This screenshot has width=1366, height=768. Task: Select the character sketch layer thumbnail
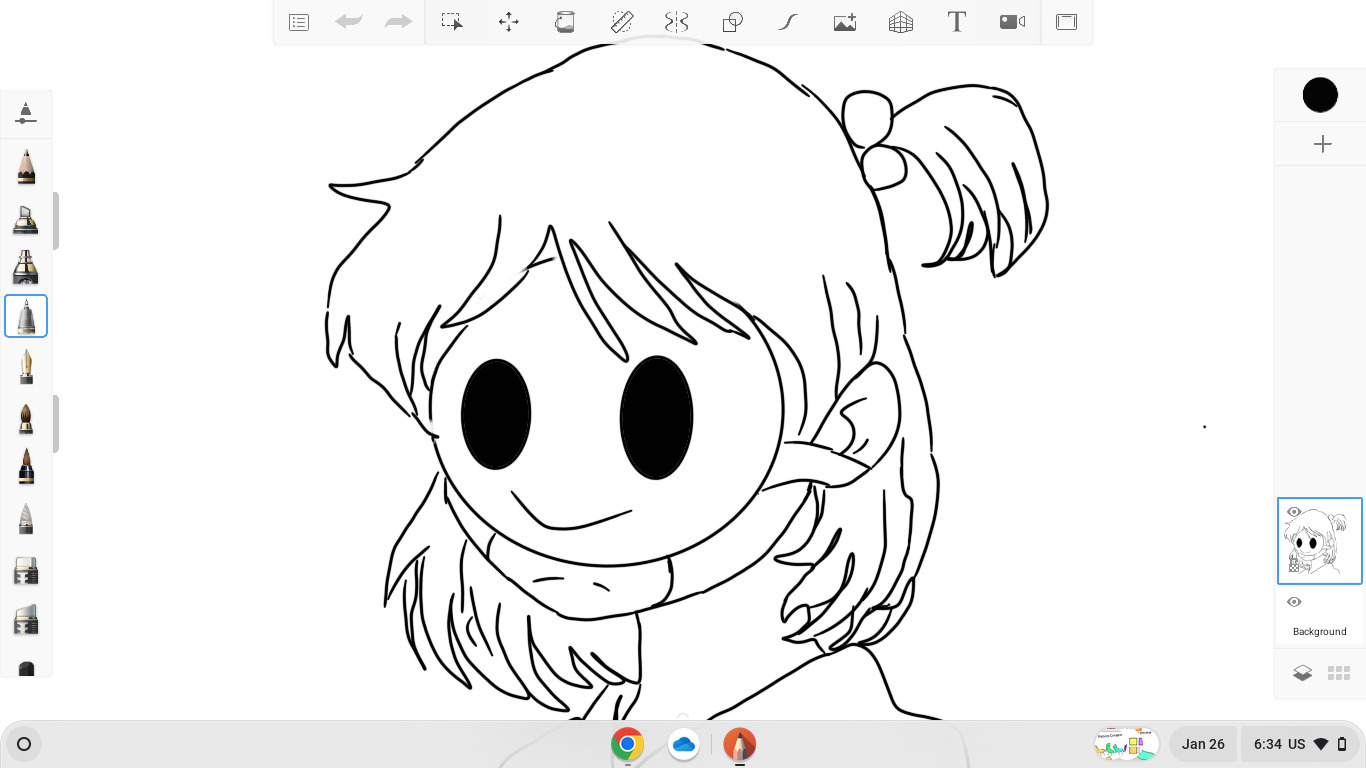point(1319,541)
